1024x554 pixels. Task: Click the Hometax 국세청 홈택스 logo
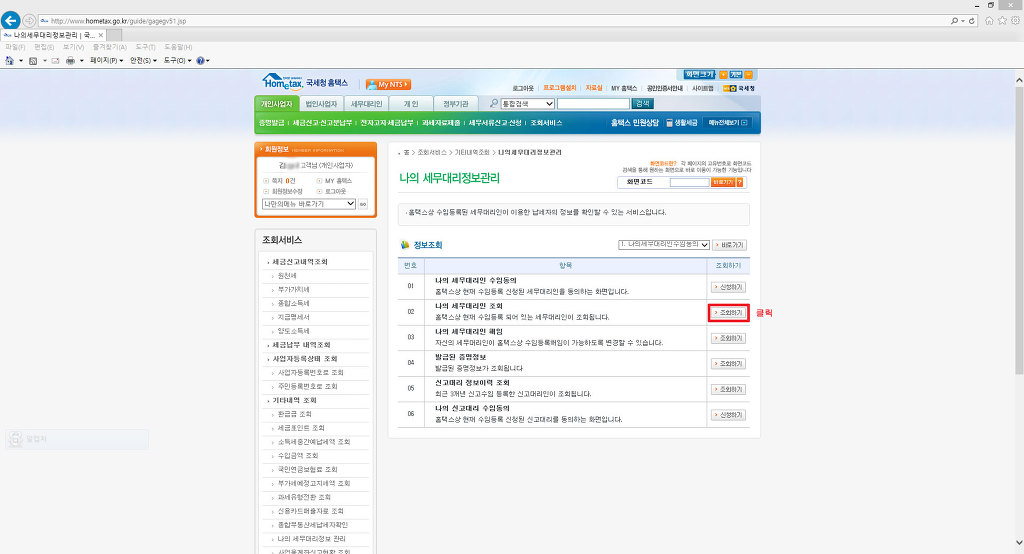pyautogui.click(x=305, y=82)
